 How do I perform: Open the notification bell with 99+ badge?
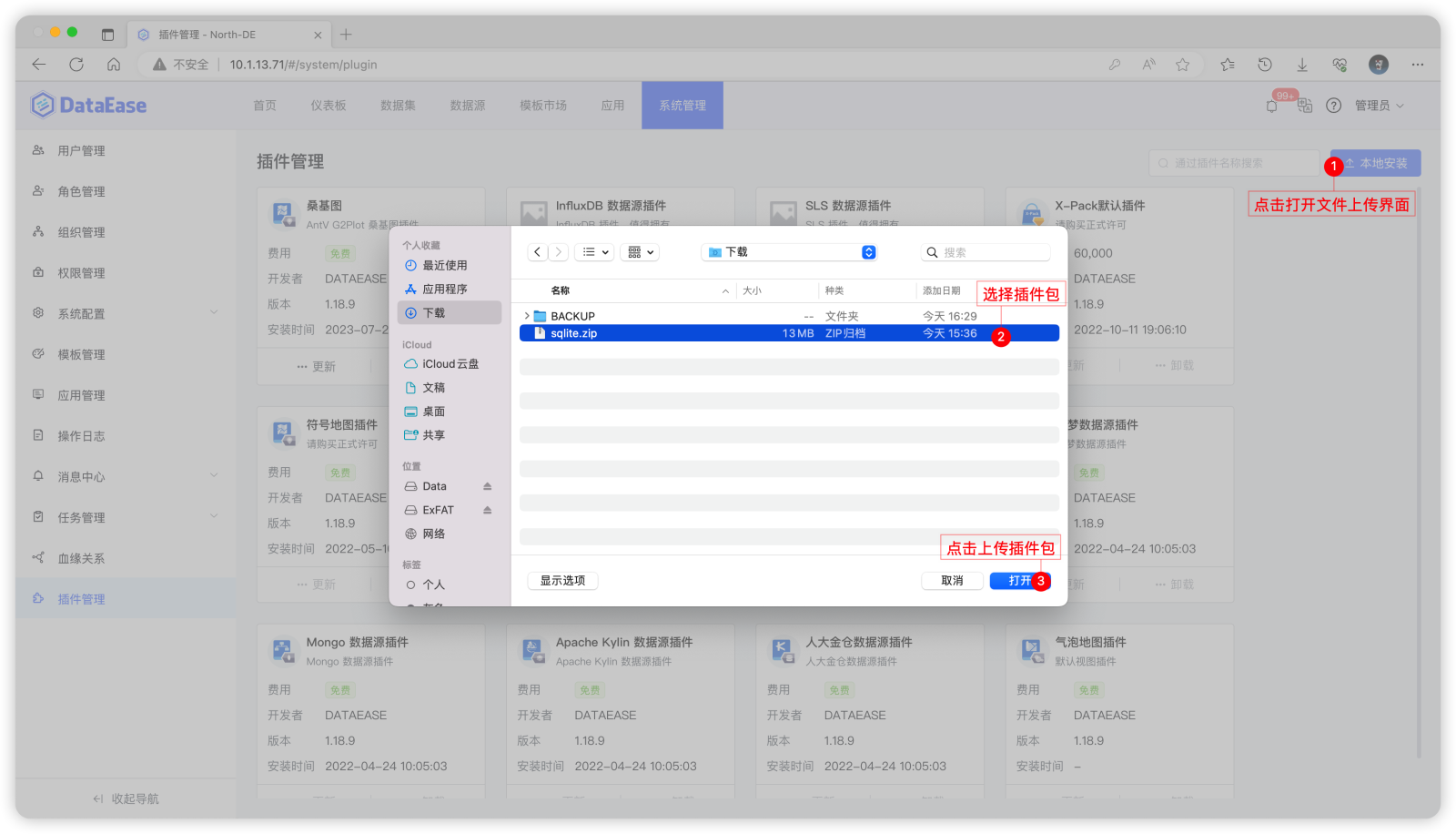[x=1272, y=106]
